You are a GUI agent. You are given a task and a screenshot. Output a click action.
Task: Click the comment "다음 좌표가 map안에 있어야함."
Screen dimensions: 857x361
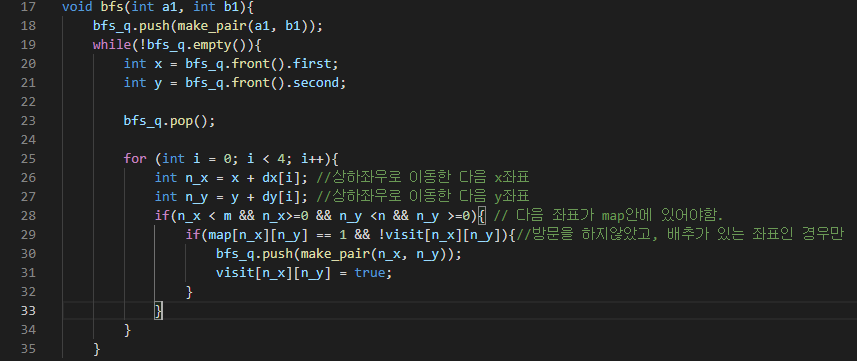(x=620, y=216)
